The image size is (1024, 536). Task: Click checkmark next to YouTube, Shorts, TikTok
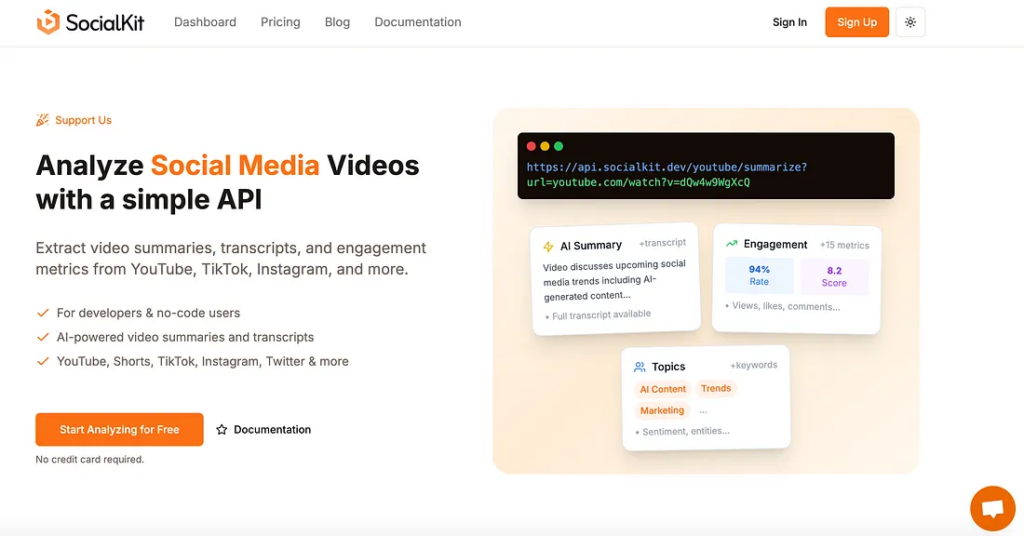click(43, 362)
